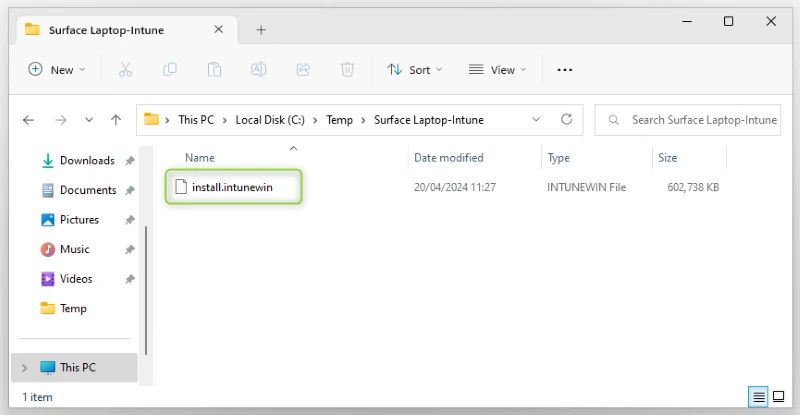Select Surface Laptop-Intune breadcrumb segment
Image resolution: width=800 pixels, height=415 pixels.
(x=429, y=120)
